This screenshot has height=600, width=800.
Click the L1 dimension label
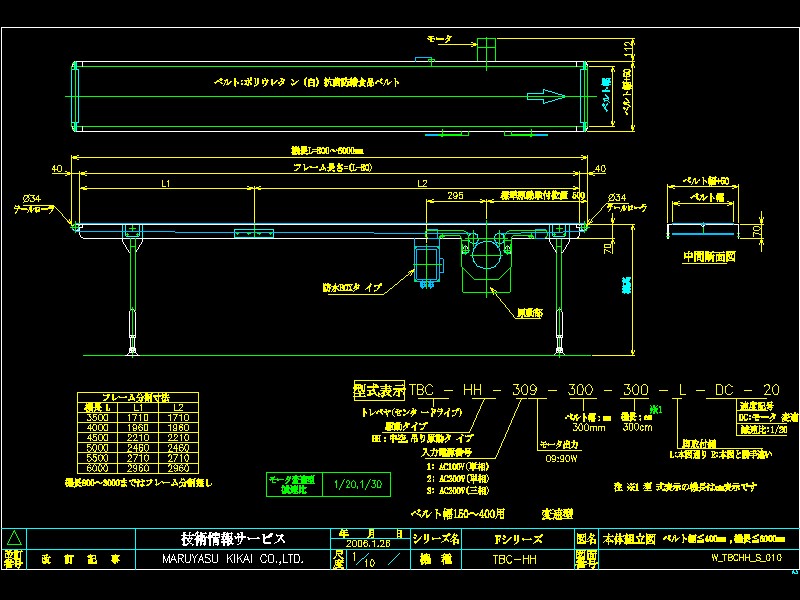166,183
